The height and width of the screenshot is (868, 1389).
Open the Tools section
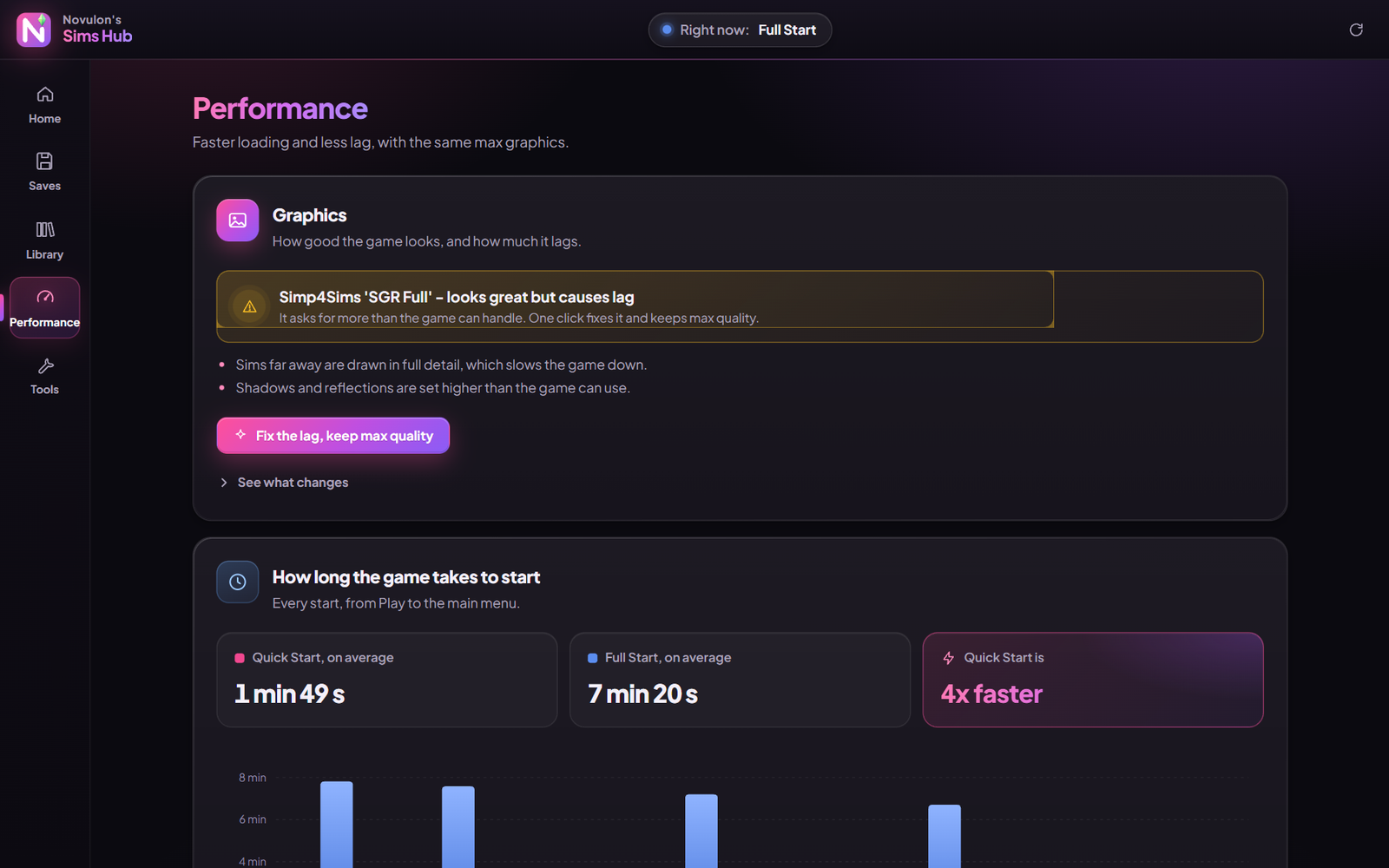(44, 376)
